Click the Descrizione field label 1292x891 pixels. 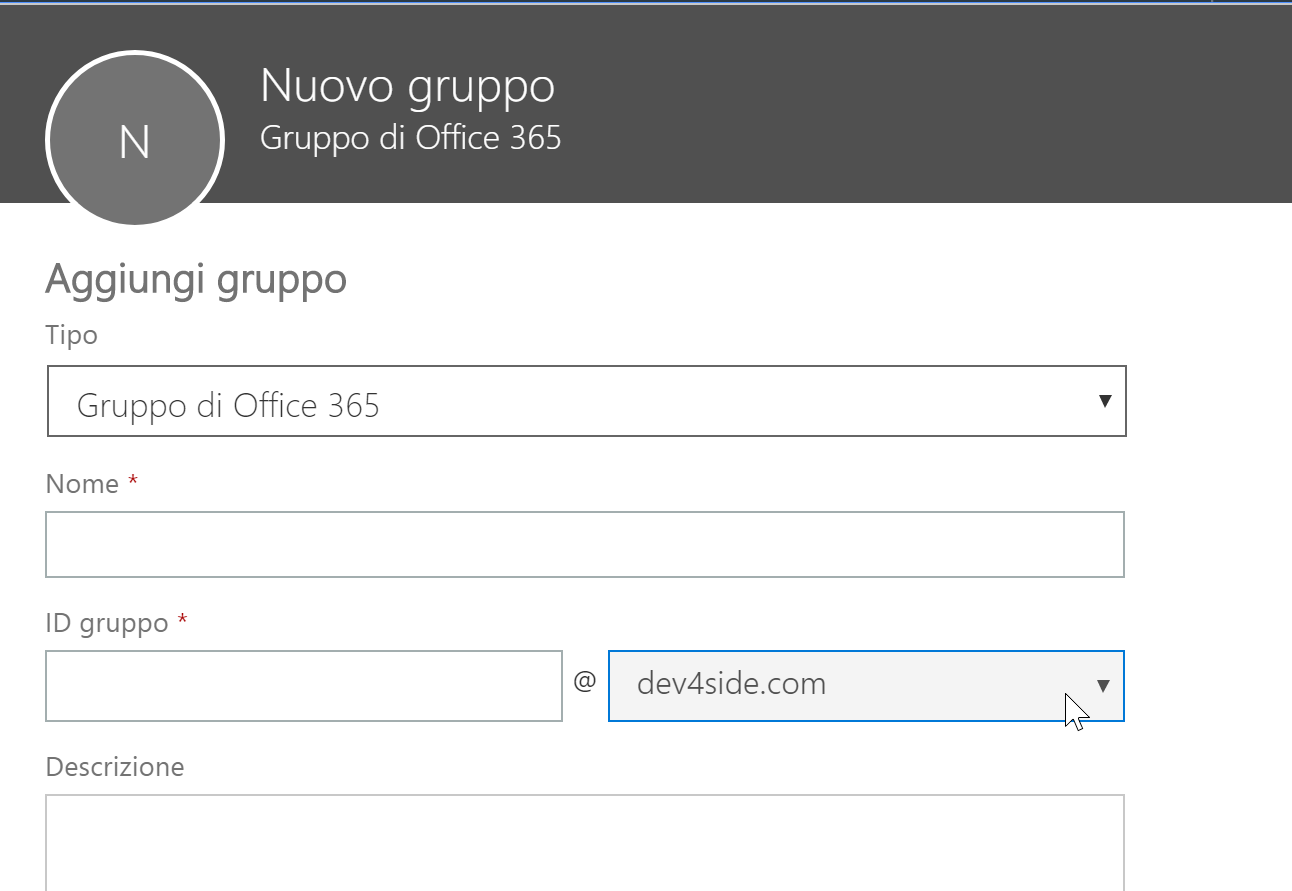pos(115,767)
